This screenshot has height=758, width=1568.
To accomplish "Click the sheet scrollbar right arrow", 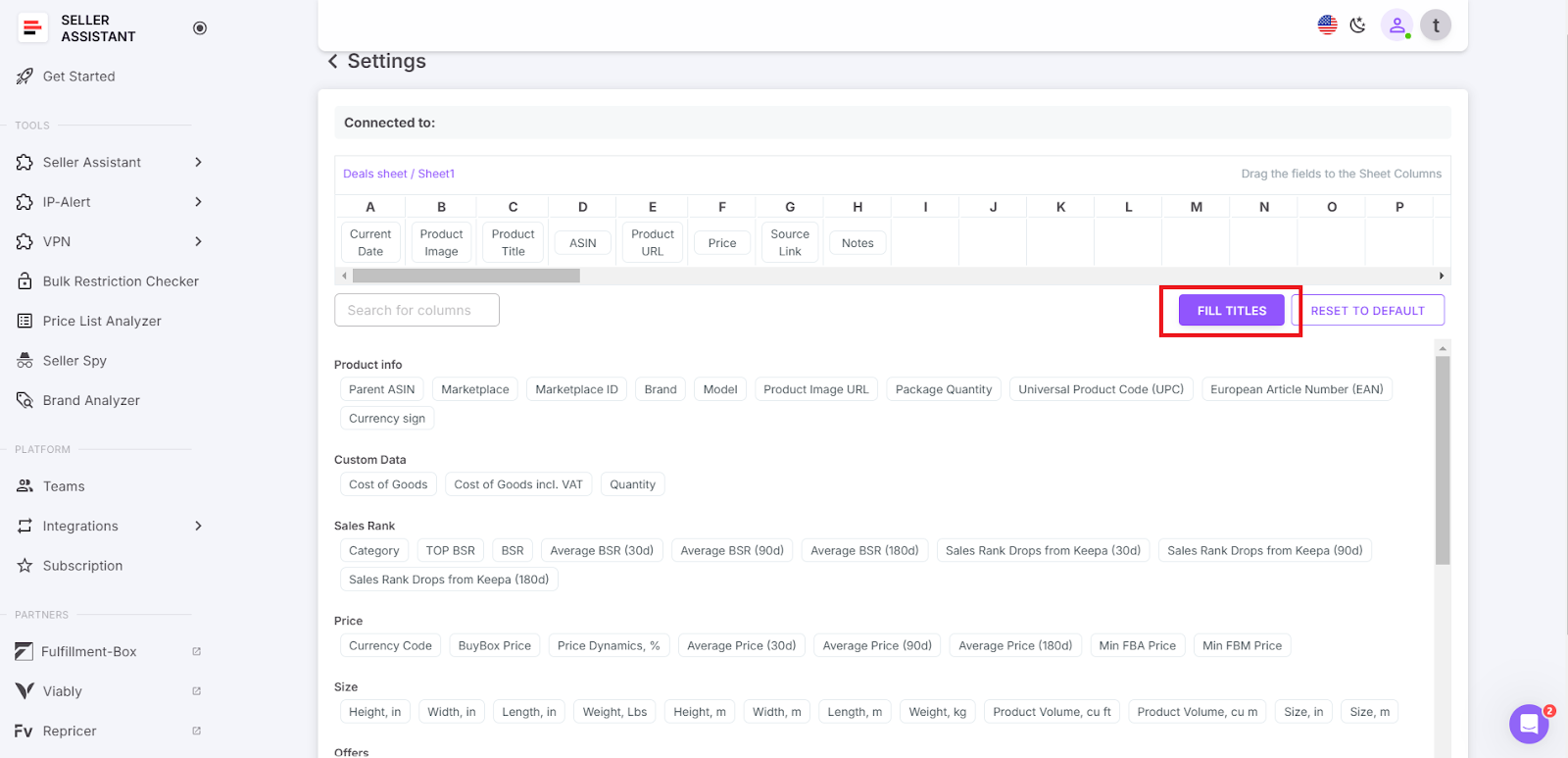I will [1441, 277].
